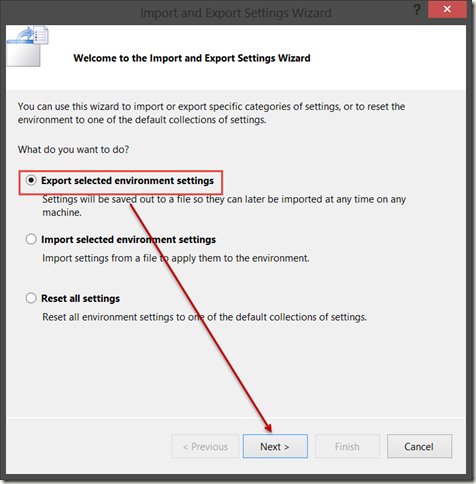Screen dimensions: 476x484
Task: Click the greyed-out Finish button
Action: [x=347, y=446]
